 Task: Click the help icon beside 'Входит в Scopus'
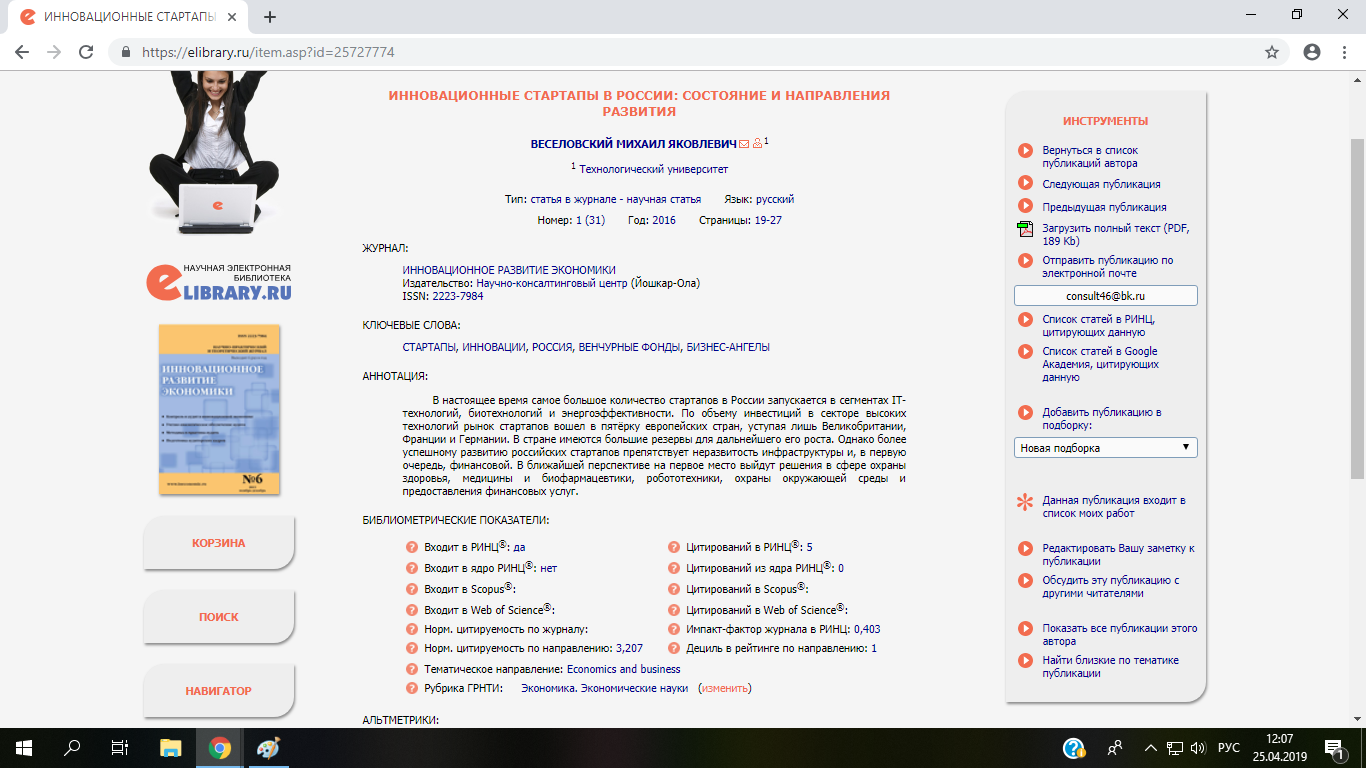(x=412, y=589)
